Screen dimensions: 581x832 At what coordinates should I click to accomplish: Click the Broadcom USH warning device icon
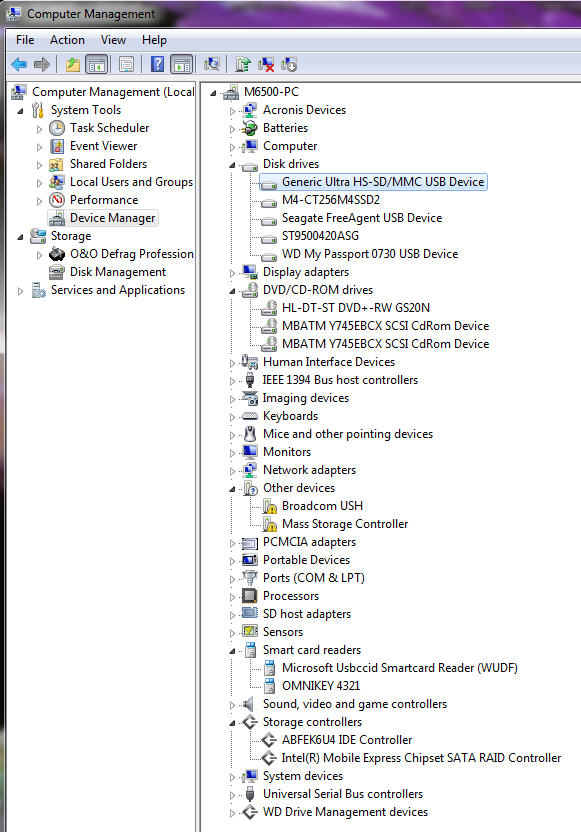click(x=270, y=506)
